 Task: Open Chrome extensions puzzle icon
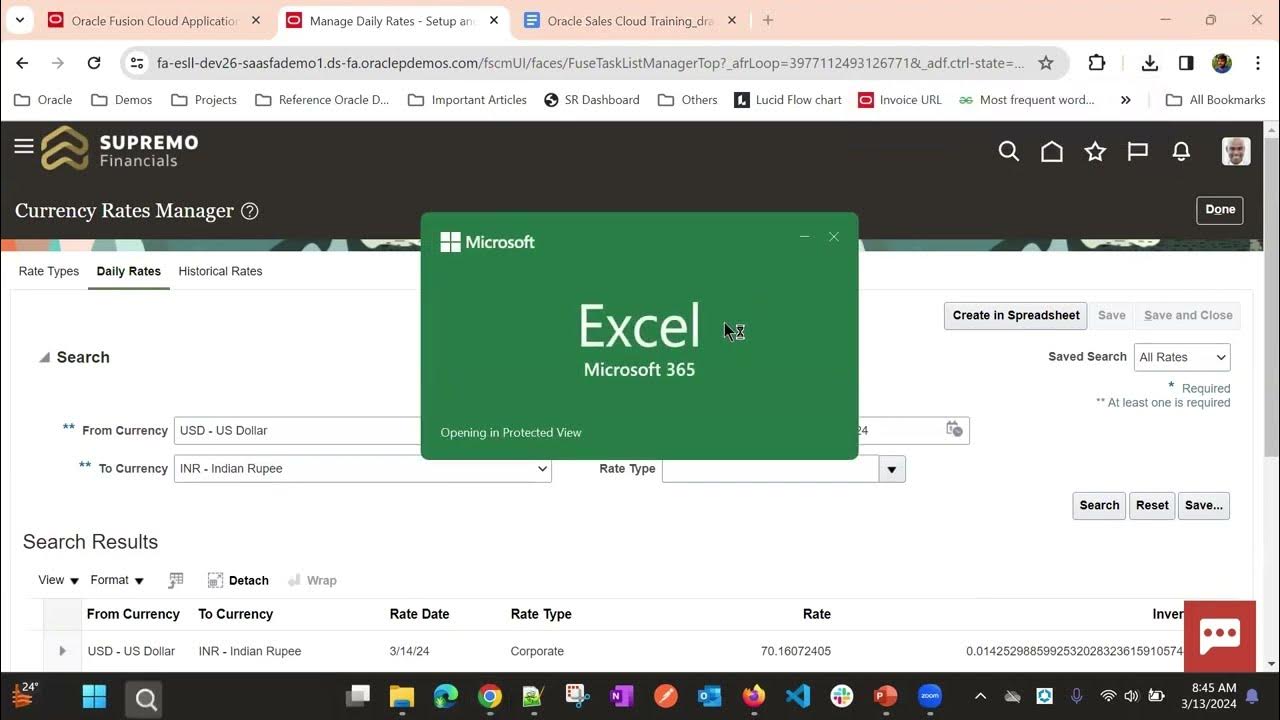click(x=1097, y=63)
